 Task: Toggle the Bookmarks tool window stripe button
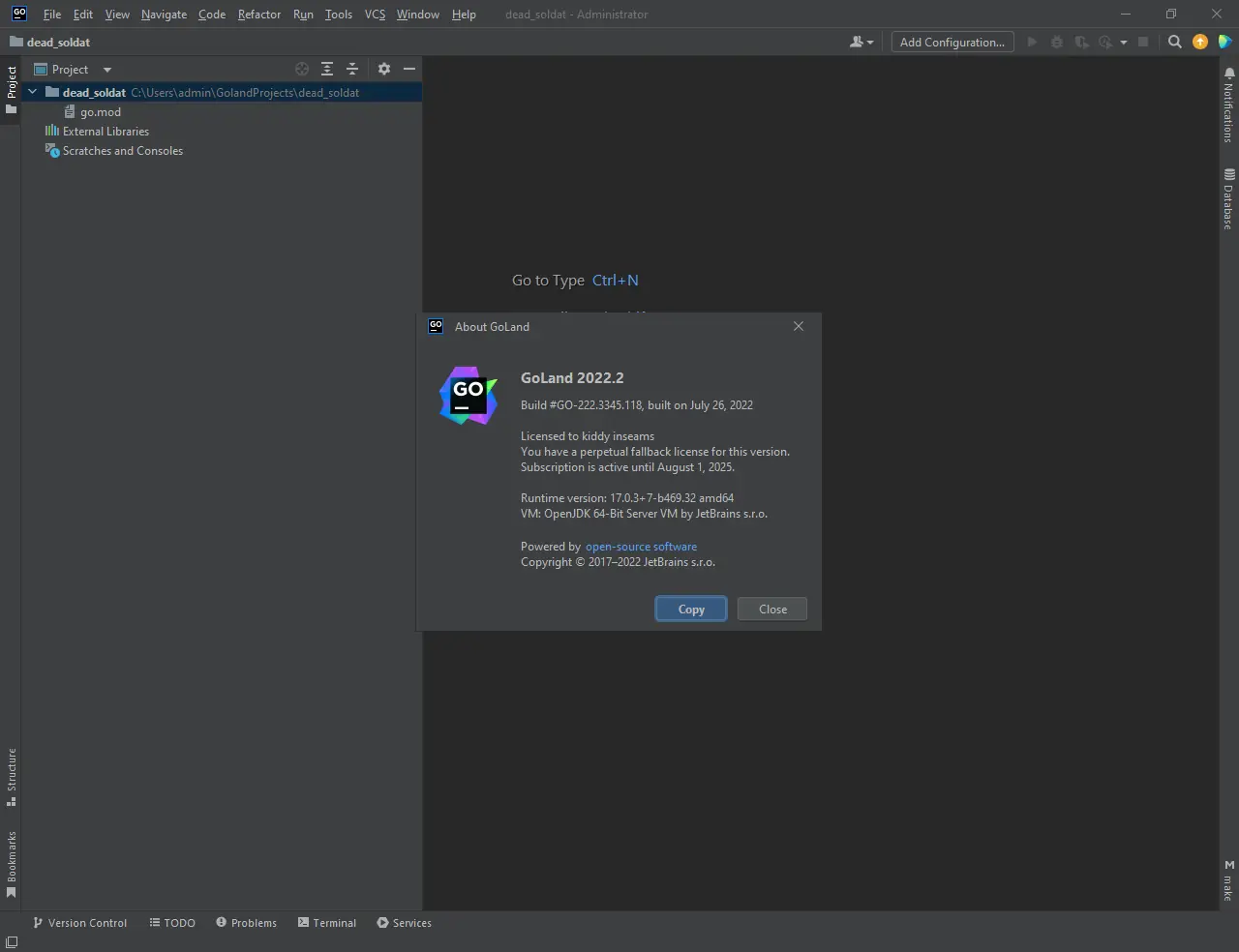pos(12,864)
